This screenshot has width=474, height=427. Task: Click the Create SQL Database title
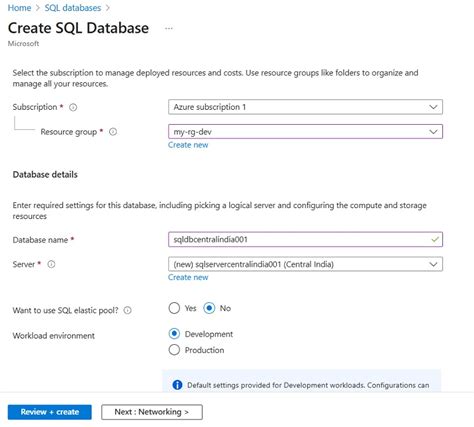point(78,28)
